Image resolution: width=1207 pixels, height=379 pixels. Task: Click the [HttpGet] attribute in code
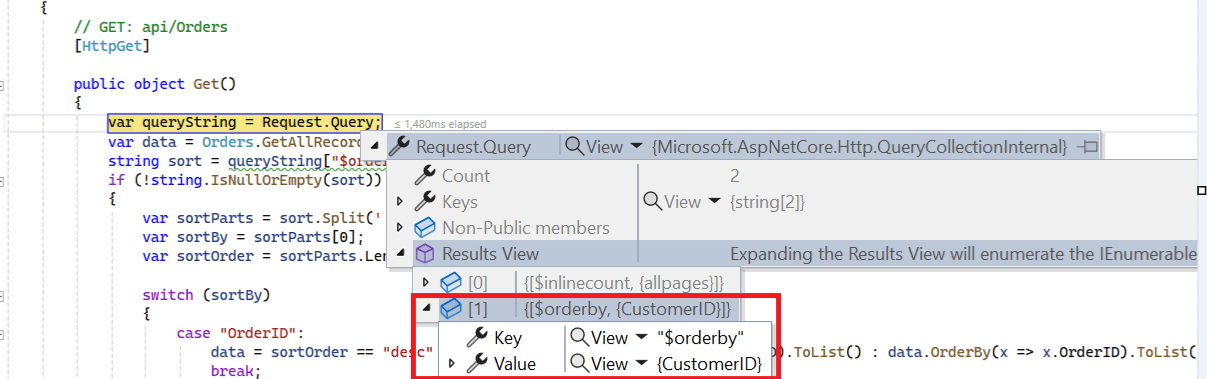[x=112, y=45]
